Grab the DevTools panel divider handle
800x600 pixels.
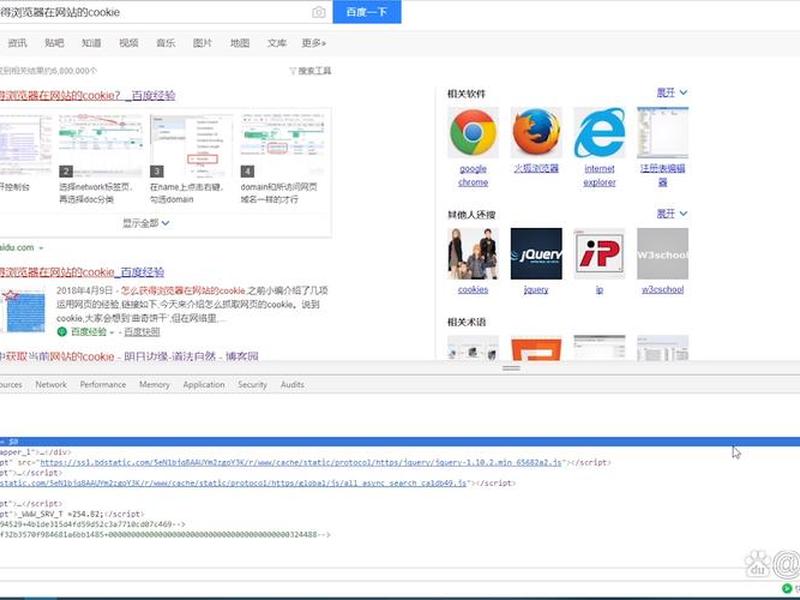click(x=511, y=368)
